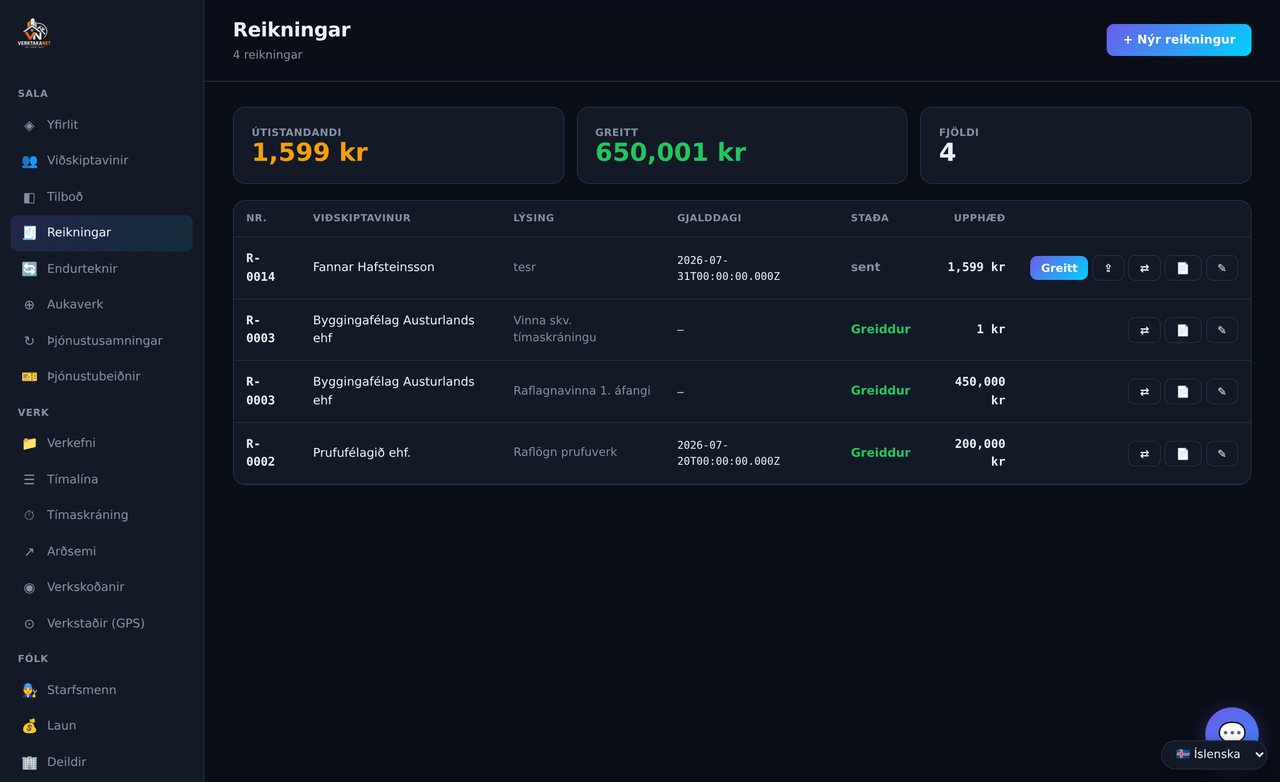Open document icon for Raflagnavinna 1. áfangi

click(x=1183, y=391)
